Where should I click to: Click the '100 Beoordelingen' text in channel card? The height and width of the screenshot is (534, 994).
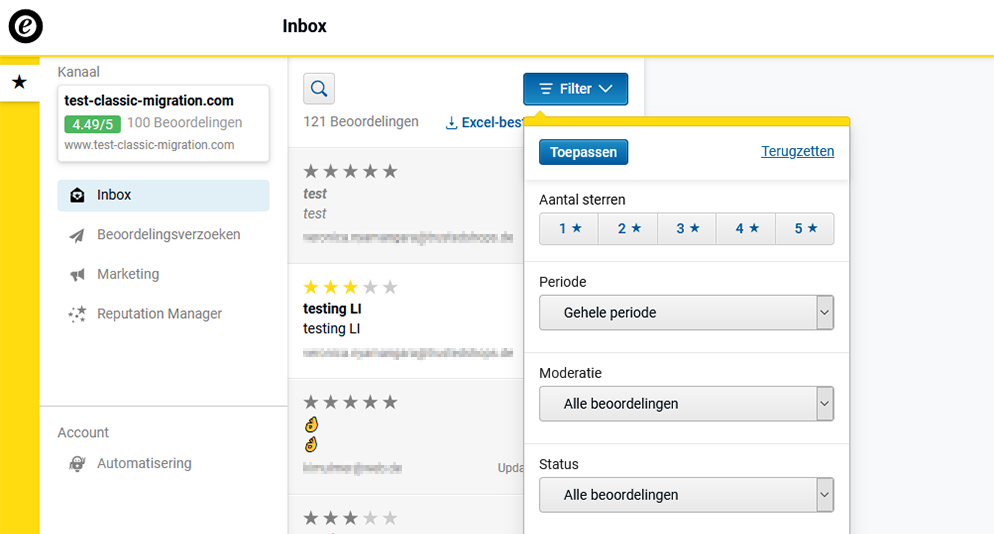(184, 123)
